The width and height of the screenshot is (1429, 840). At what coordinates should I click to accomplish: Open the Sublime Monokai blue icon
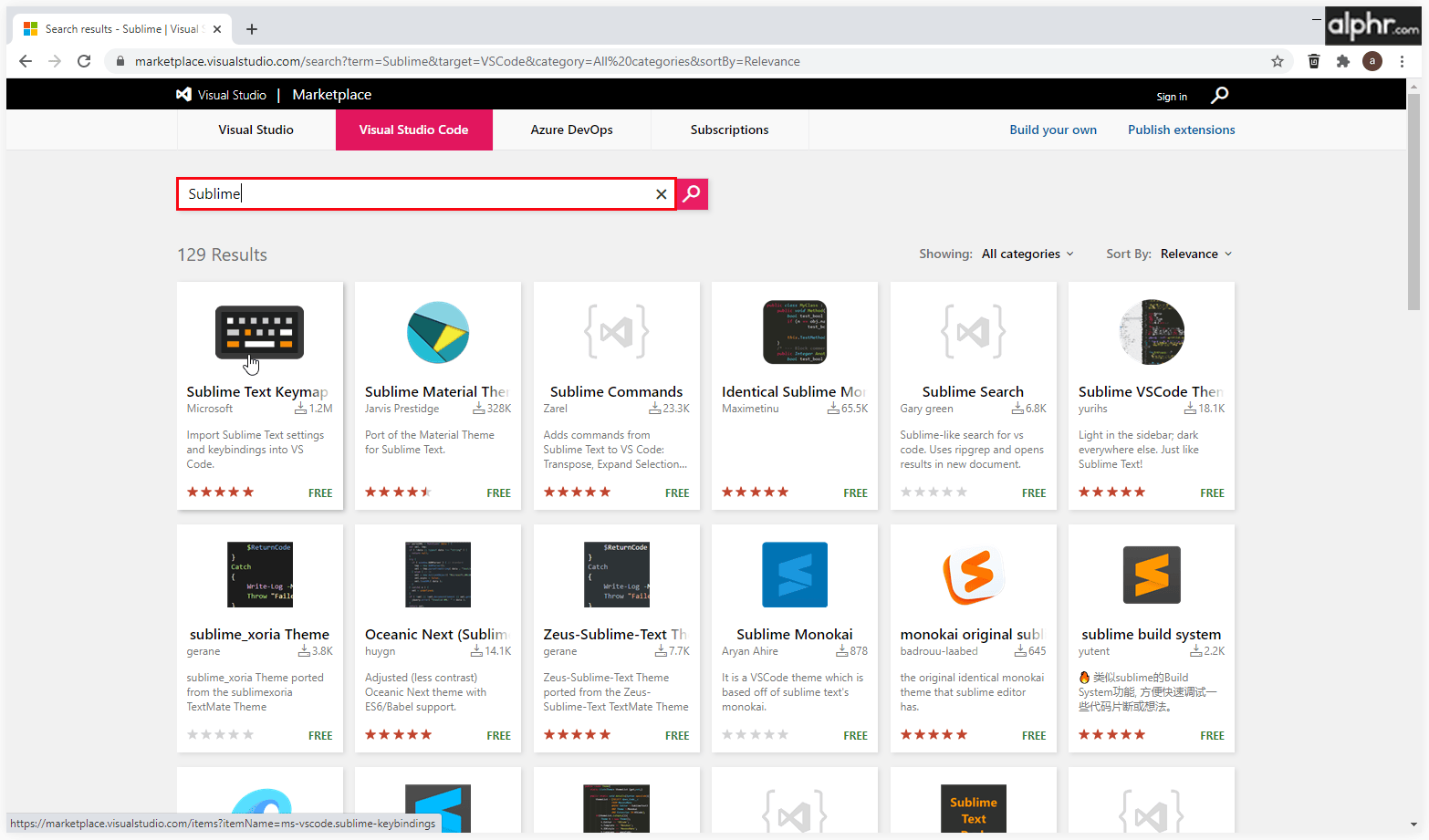(x=795, y=575)
